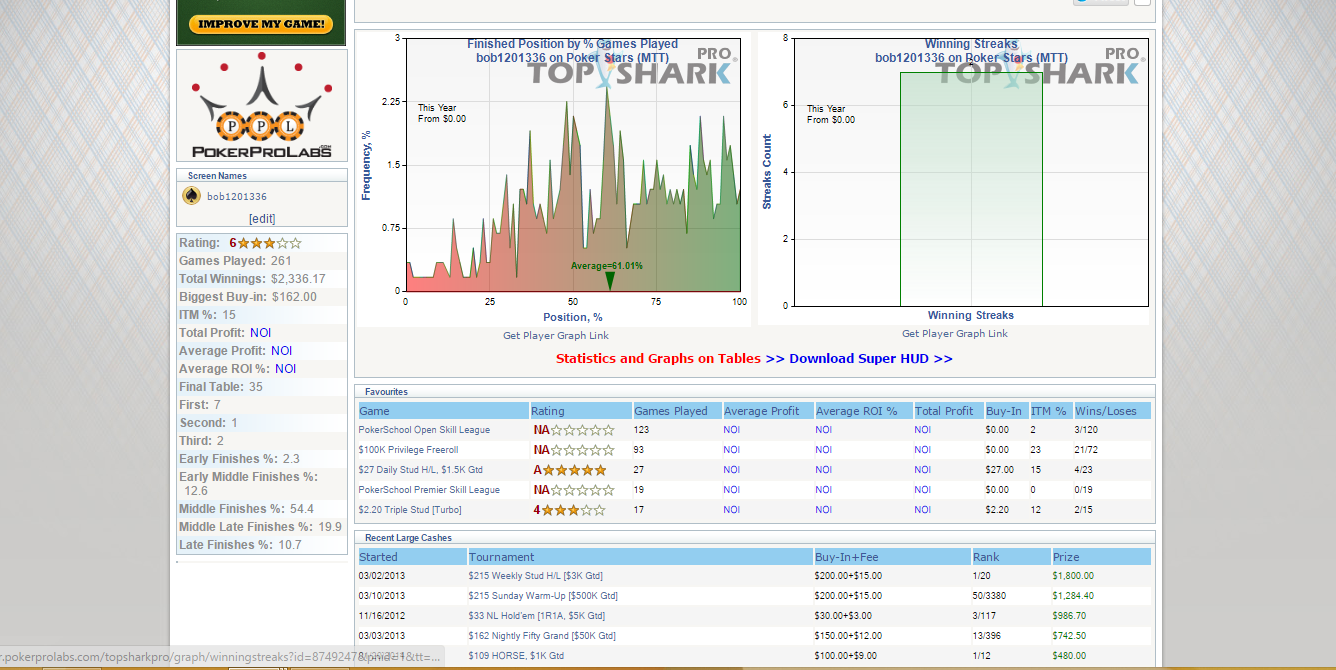Viewport: 1336px width, 670px height.
Task: Sort Recent Large Cashes by Started header
Action: click(412, 557)
